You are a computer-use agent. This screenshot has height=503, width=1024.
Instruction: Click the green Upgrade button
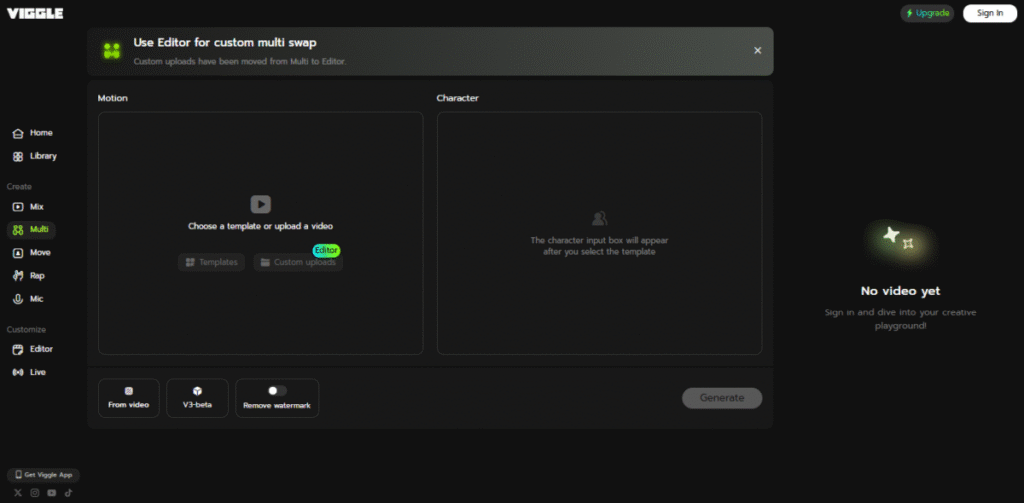click(927, 13)
